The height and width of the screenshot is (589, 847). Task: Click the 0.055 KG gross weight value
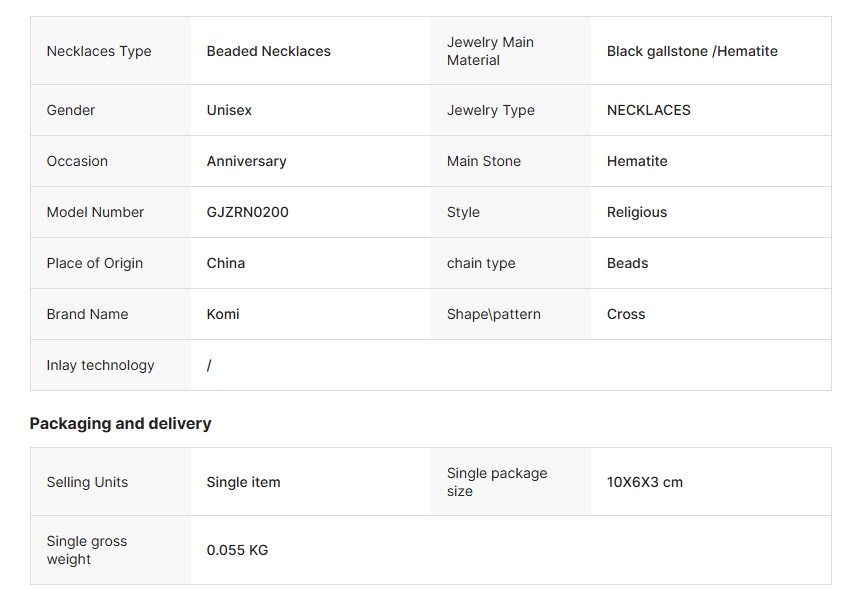point(237,550)
